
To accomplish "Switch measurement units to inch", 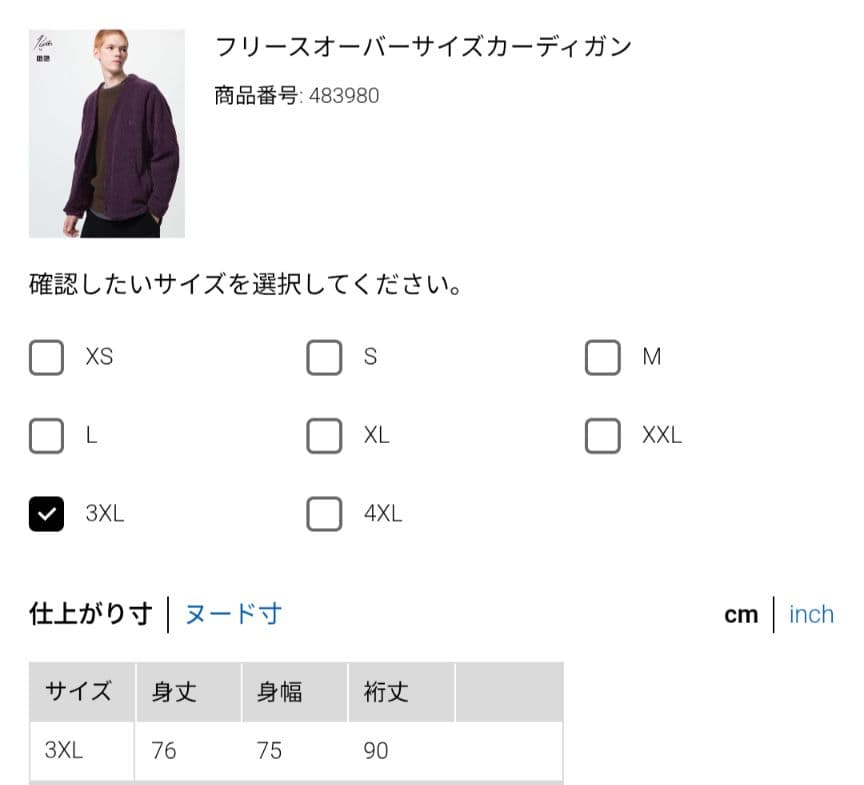I will (x=811, y=615).
